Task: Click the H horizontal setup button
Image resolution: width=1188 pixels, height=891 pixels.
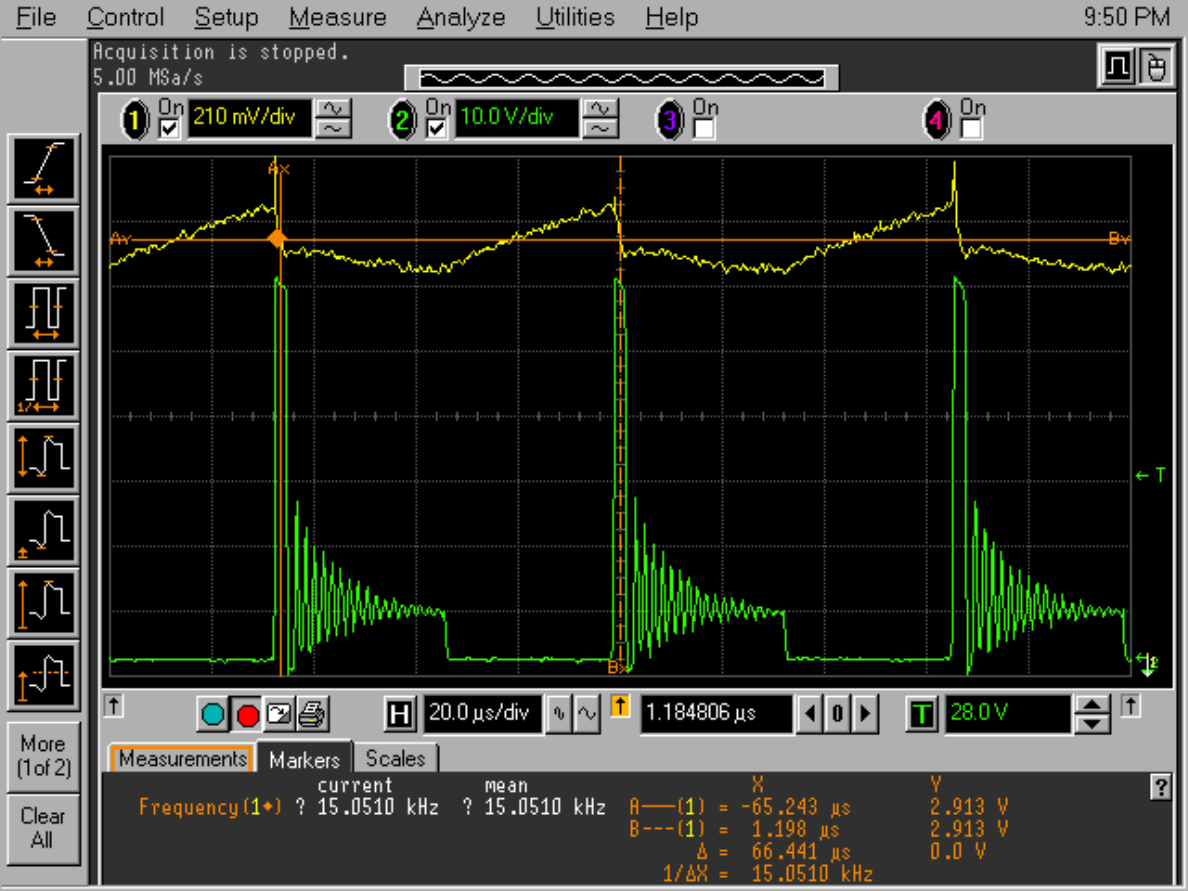Action: click(399, 714)
